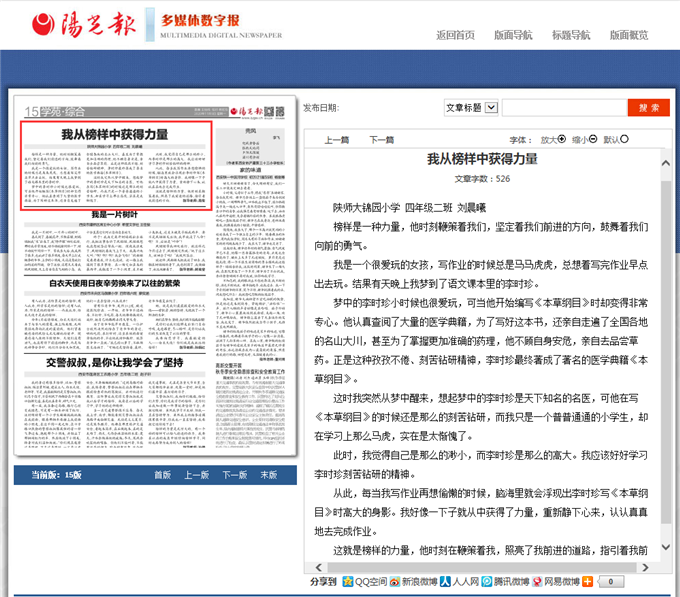Open page article 白衣天使用日夜辛劳换来了以往的繁荣

[114, 283]
